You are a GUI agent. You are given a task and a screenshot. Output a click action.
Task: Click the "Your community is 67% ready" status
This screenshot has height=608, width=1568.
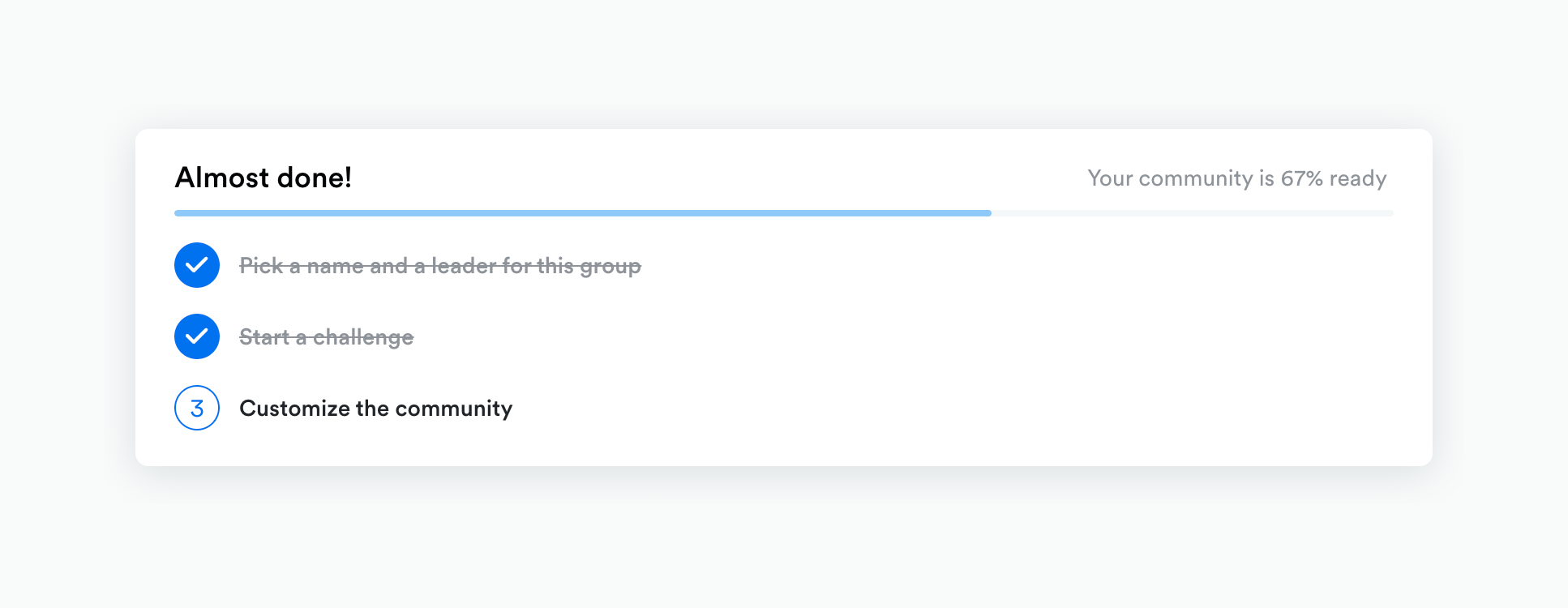(x=1236, y=178)
